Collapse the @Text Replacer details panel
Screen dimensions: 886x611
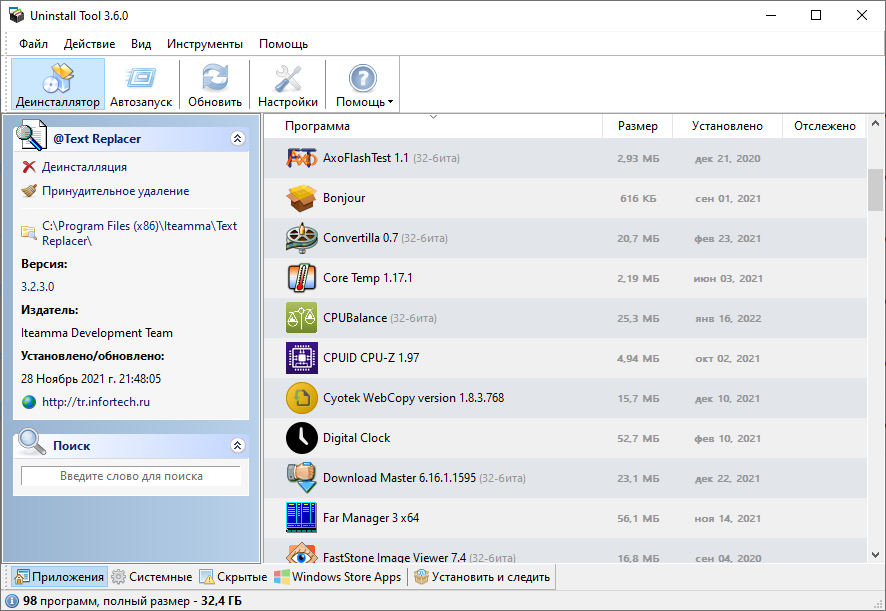[x=237, y=138]
